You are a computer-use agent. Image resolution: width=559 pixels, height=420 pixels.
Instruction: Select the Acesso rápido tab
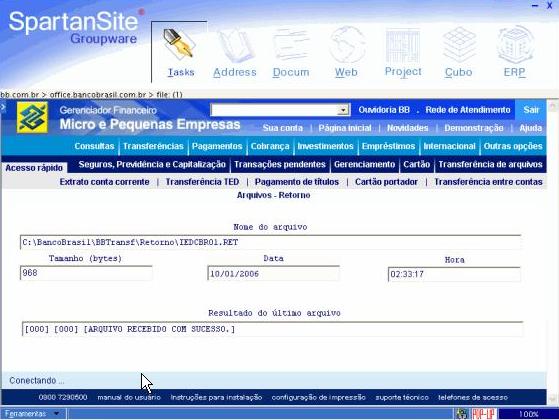(34, 168)
